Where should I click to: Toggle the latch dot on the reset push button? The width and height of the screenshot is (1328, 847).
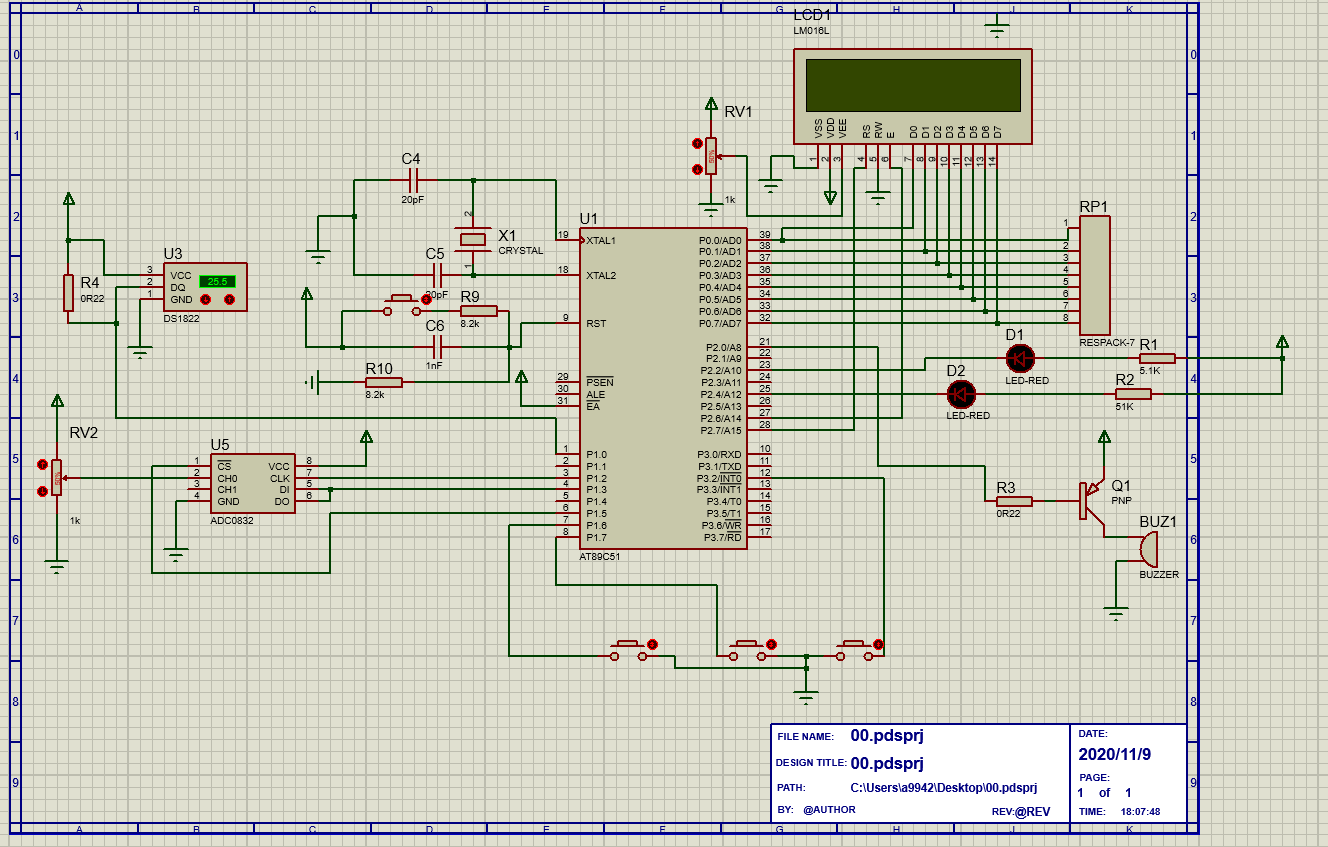pyautogui.click(x=427, y=298)
